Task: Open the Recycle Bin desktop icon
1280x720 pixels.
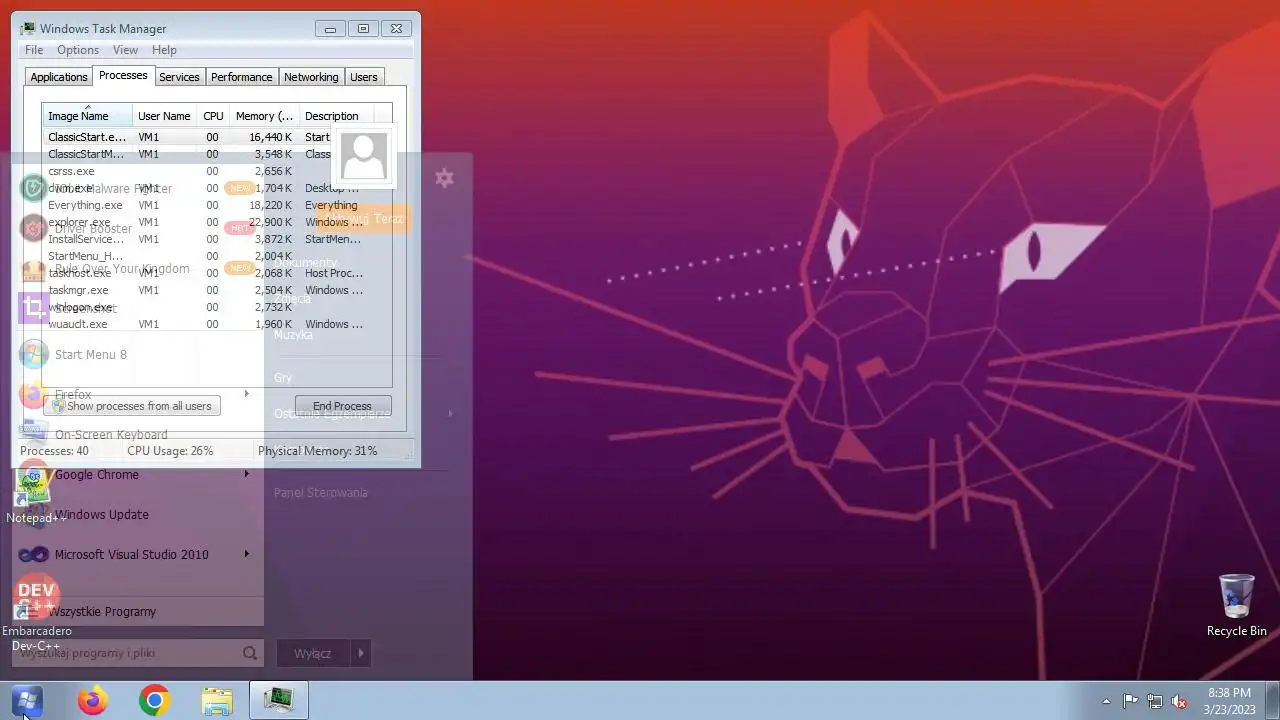Action: pyautogui.click(x=1236, y=604)
